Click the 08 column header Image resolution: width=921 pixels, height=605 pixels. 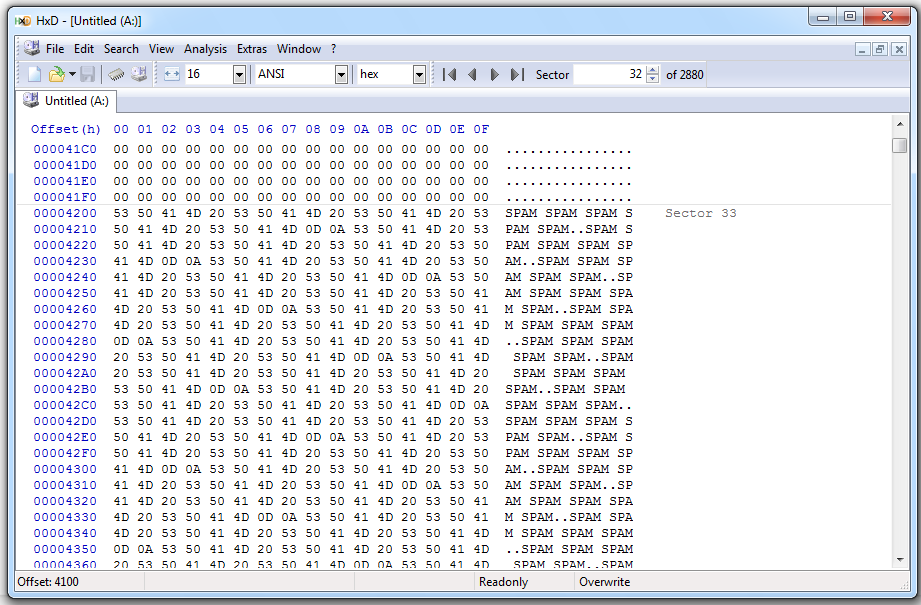point(313,129)
